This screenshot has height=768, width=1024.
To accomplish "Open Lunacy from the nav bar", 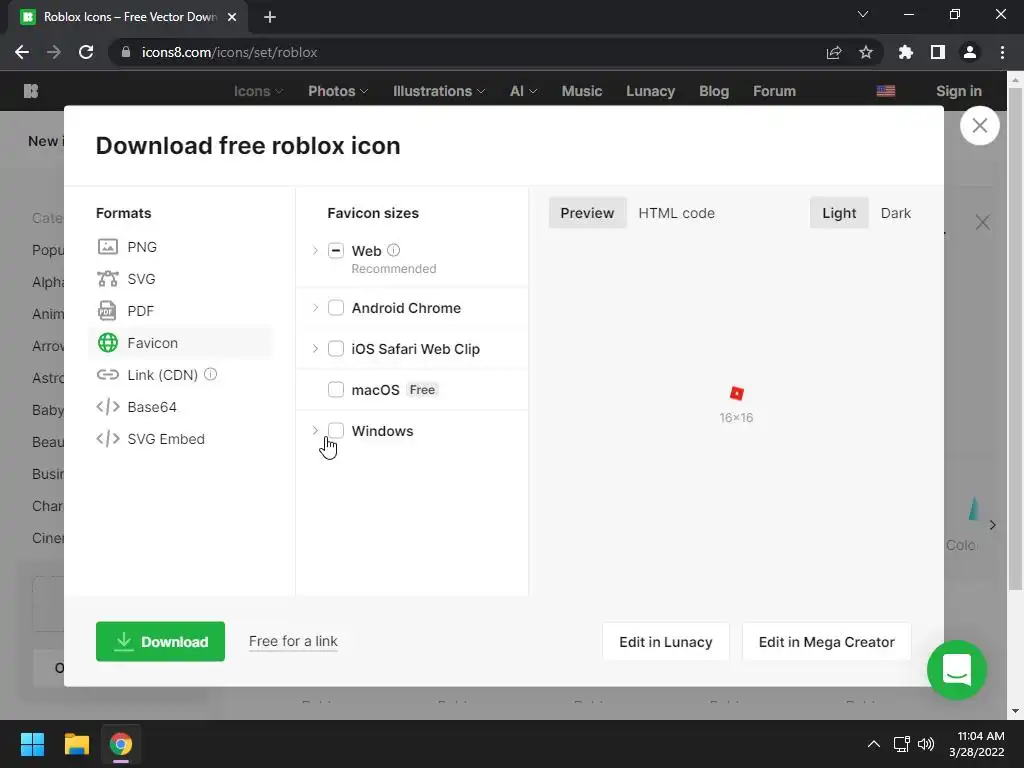I will pyautogui.click(x=650, y=91).
